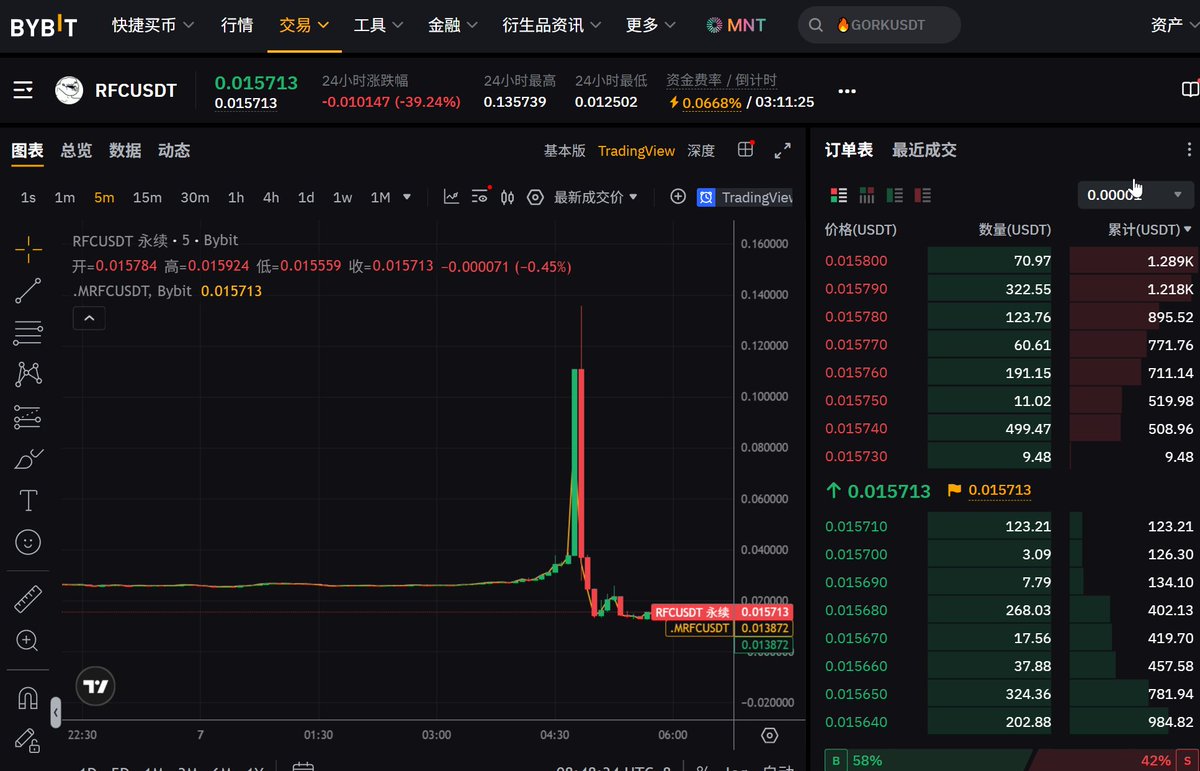Expand the 衍生品资讯 dropdown menu

click(553, 25)
